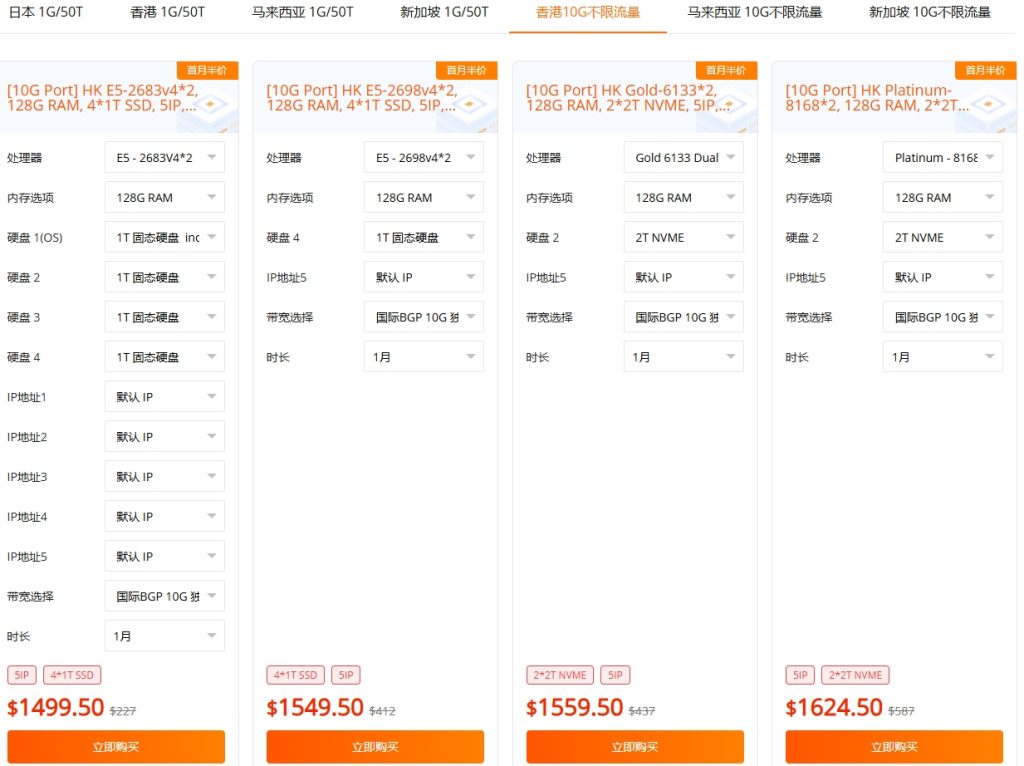The height and width of the screenshot is (766, 1024).
Task: Click the 2*2T NVME tag in Gold-6133 card
Action: (560, 675)
